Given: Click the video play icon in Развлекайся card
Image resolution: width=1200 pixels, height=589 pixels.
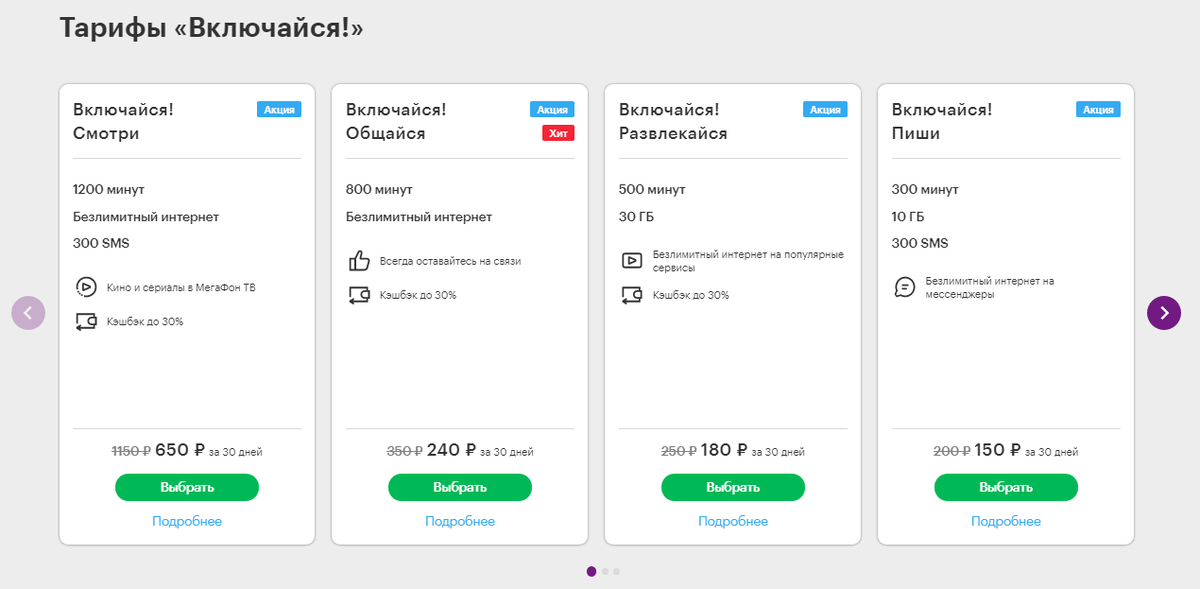Looking at the screenshot, I should [632, 261].
